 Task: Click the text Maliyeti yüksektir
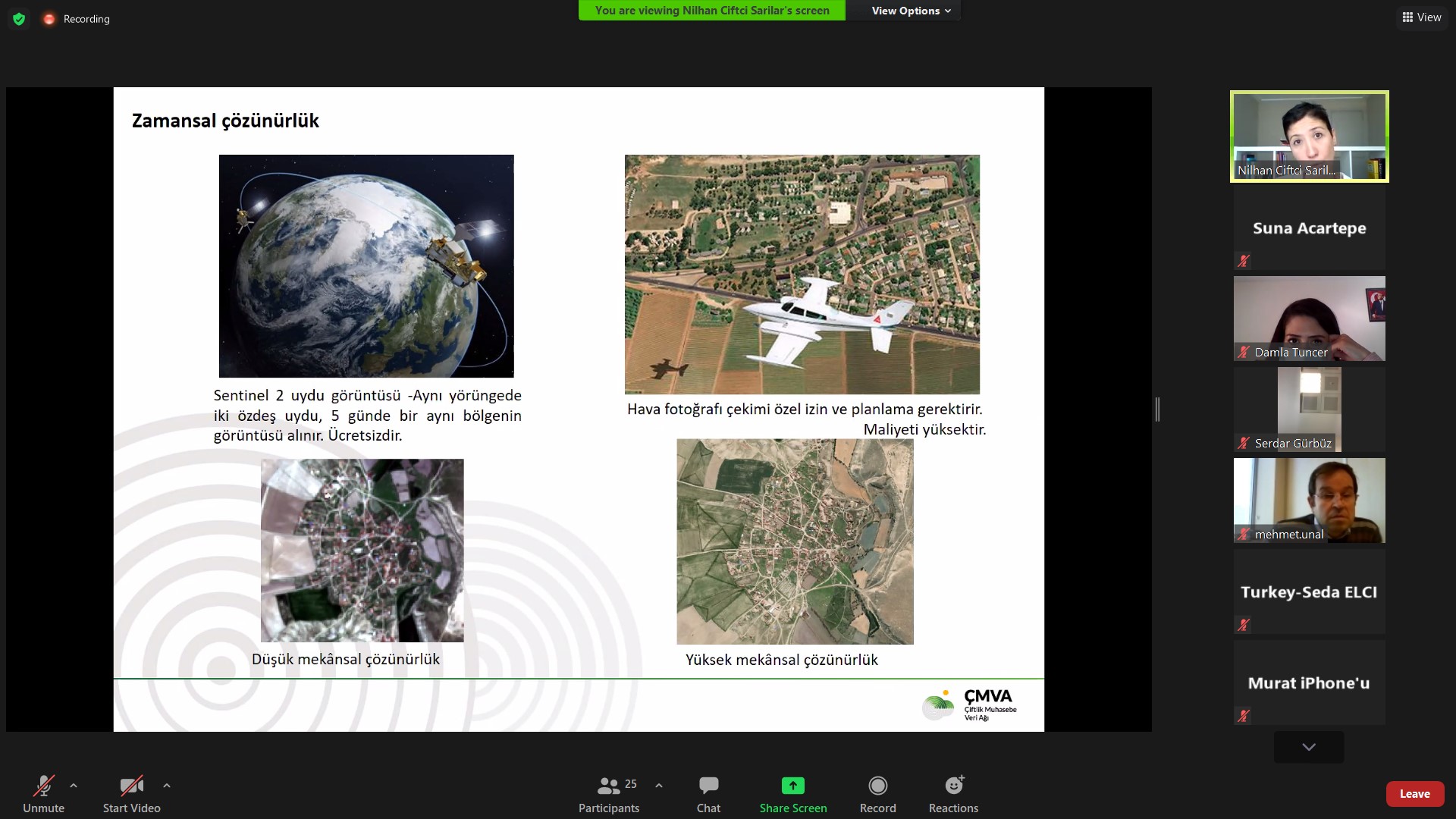point(925,429)
